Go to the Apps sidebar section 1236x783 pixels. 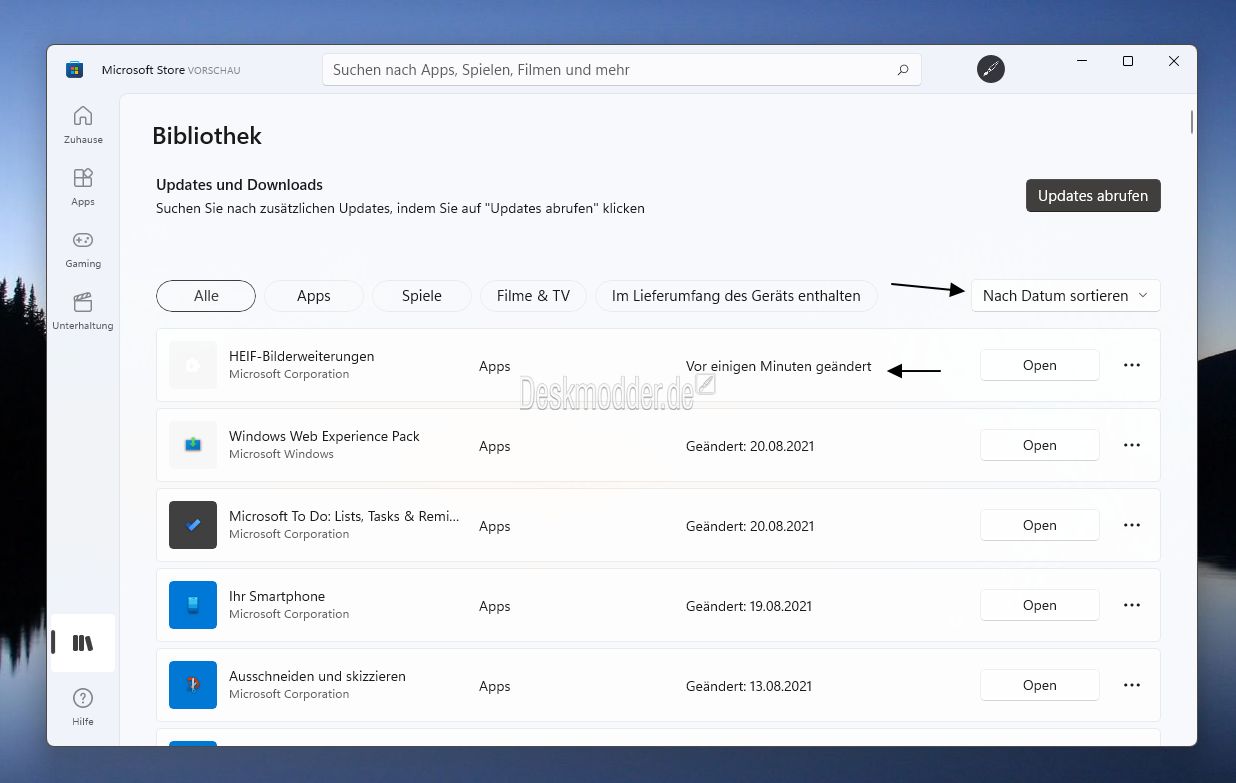click(x=83, y=187)
